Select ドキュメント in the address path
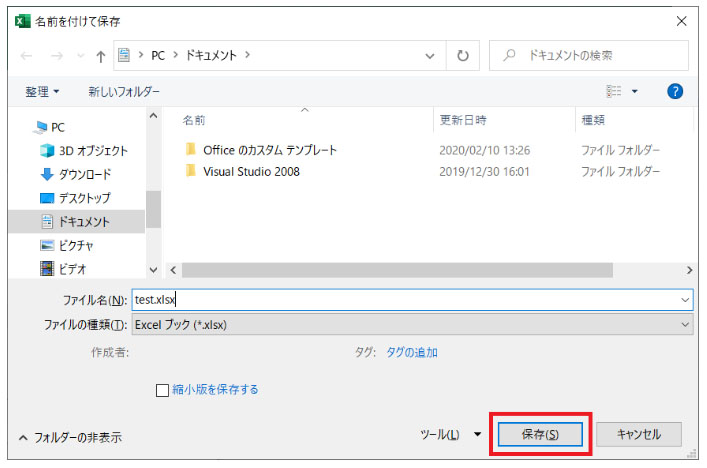 tap(211, 55)
